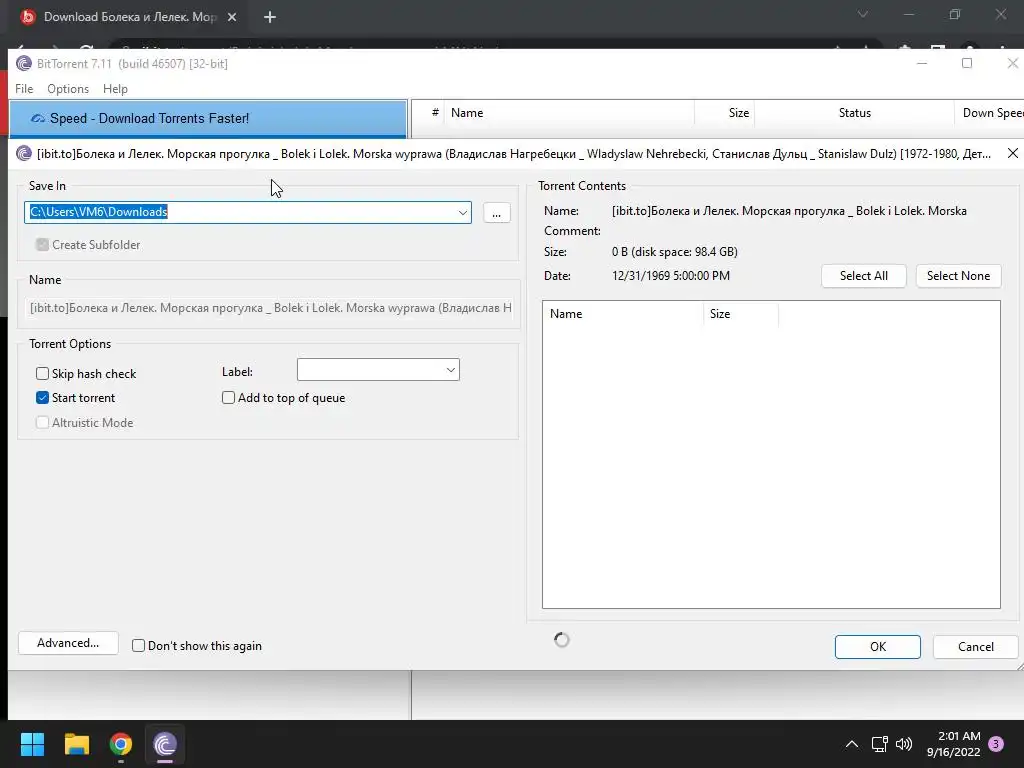1024x768 pixels.
Task: Open notification center badge
Action: (x=996, y=744)
